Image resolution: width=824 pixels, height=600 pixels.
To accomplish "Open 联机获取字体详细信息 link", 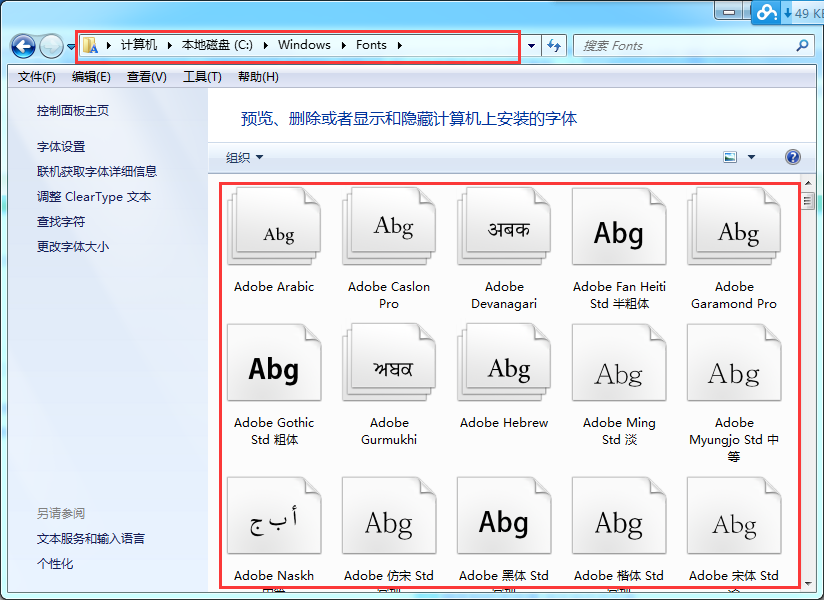I will coord(97,171).
